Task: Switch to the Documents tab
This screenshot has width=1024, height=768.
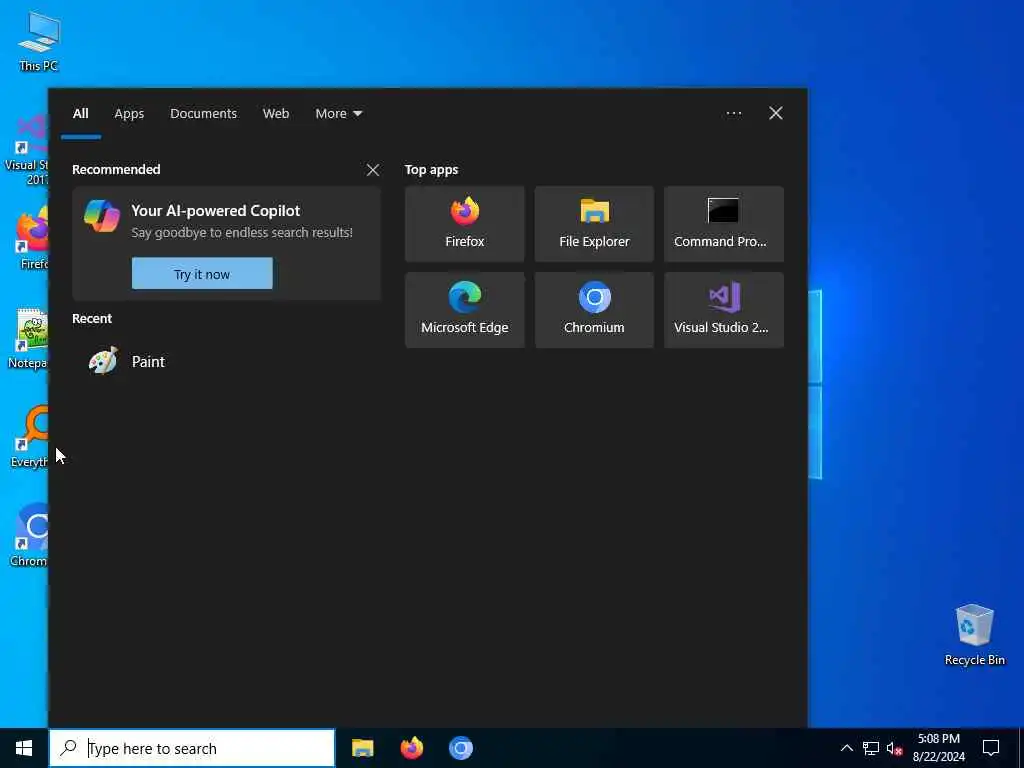Action: 204,114
